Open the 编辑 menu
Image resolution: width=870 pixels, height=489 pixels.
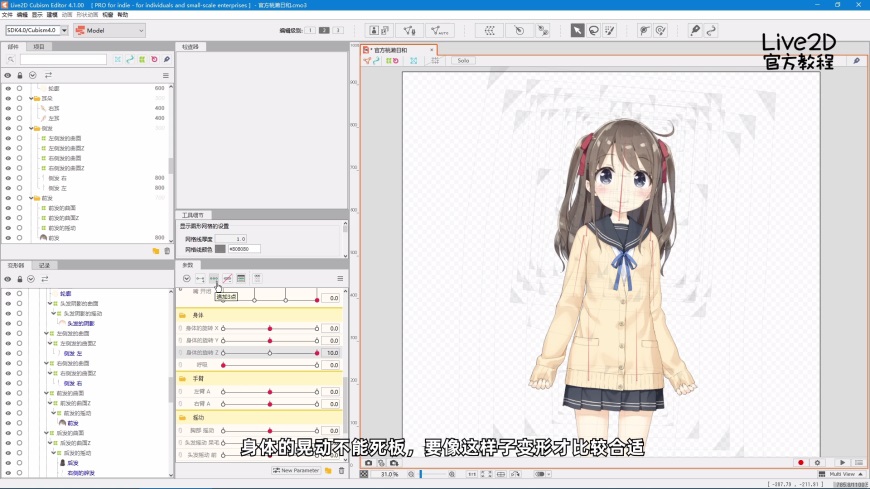(x=22, y=15)
